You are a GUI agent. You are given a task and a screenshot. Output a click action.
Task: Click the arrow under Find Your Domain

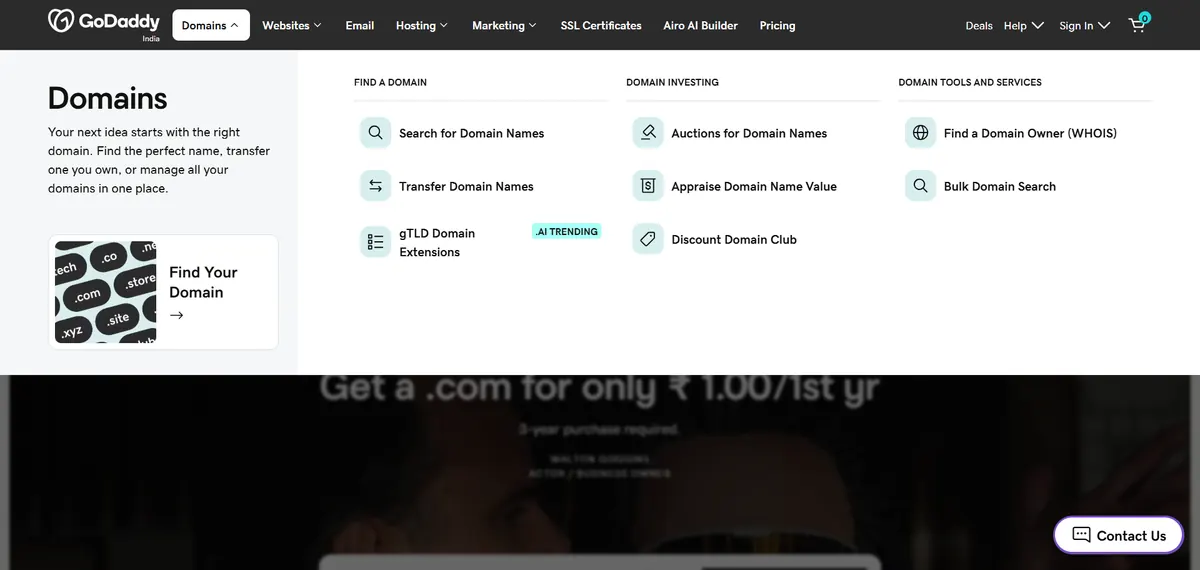(x=177, y=315)
